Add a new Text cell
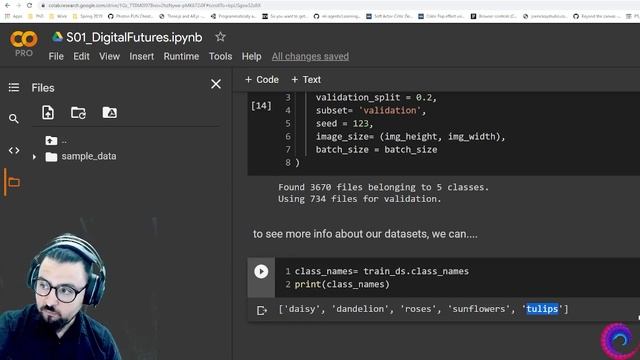 click(x=306, y=80)
